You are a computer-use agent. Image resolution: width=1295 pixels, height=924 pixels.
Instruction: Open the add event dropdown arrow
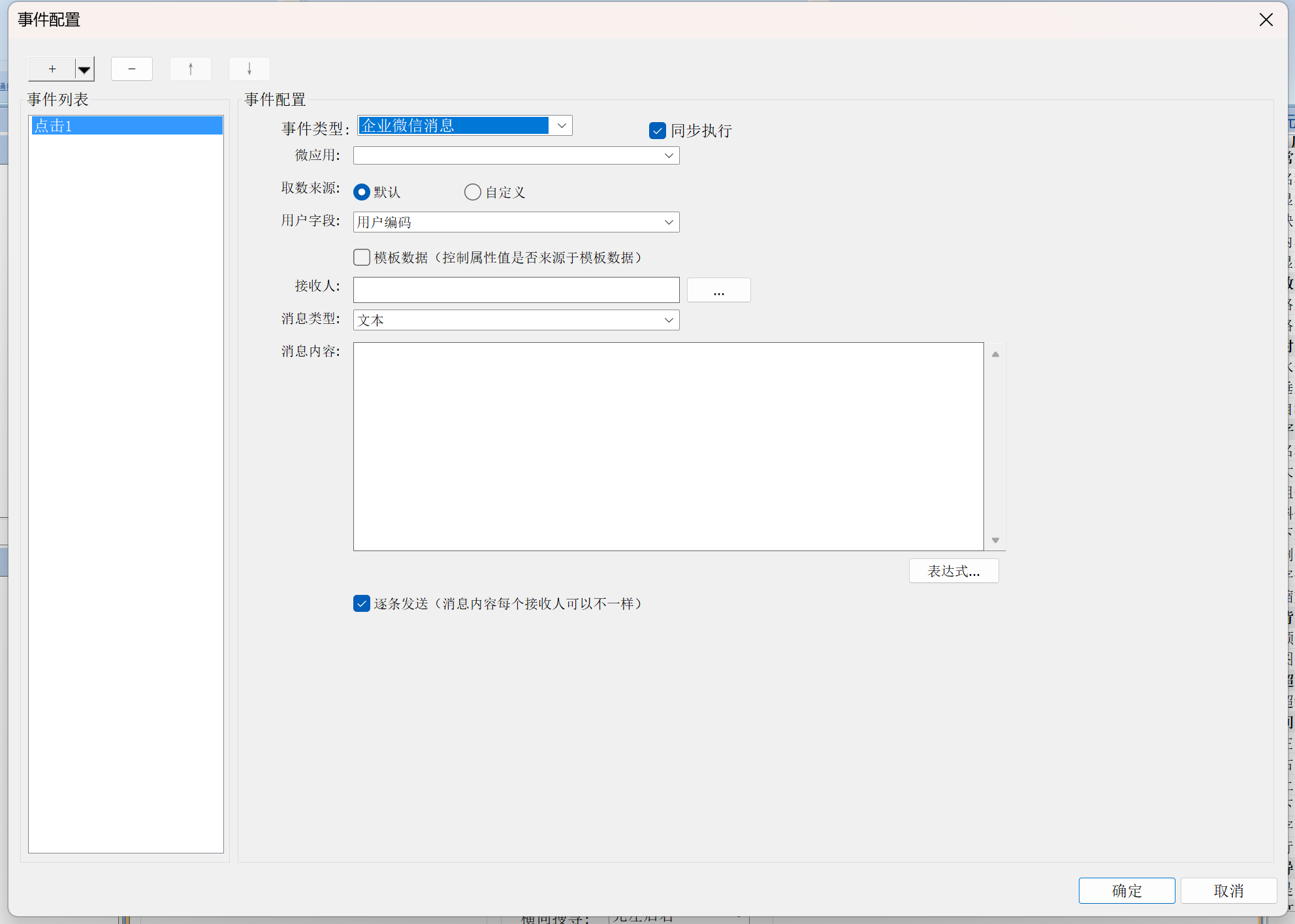coord(84,69)
